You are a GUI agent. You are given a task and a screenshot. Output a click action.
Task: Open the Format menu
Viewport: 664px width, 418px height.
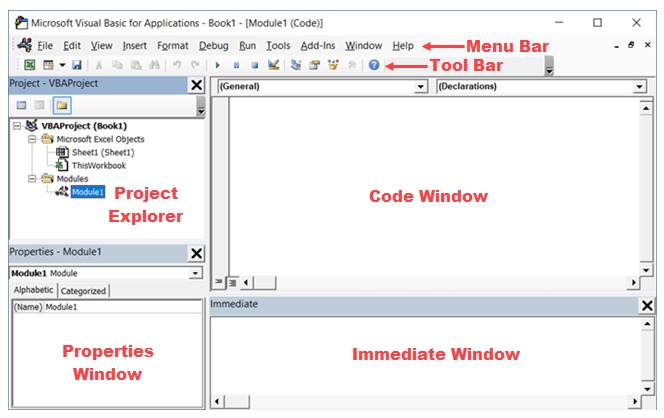tap(173, 46)
